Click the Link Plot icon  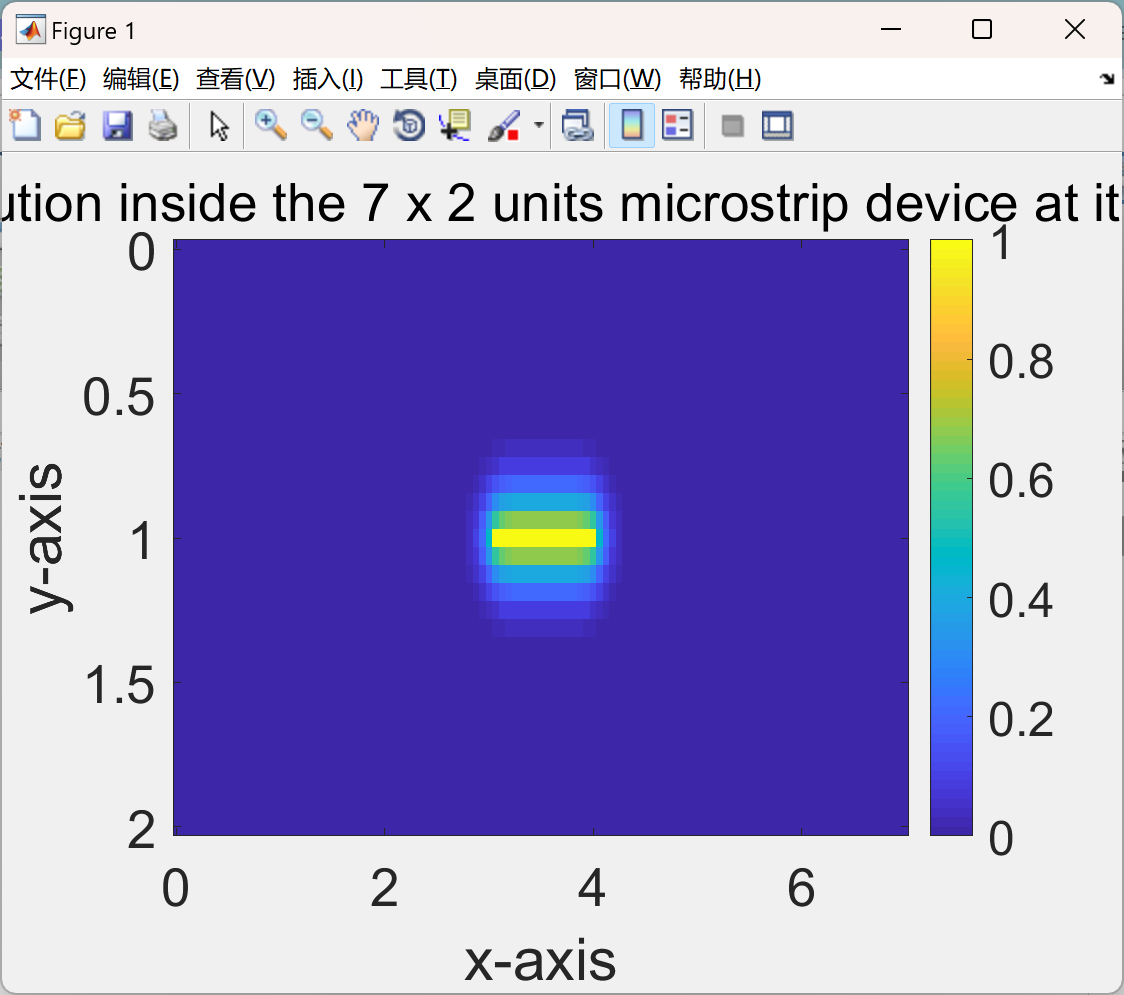578,126
